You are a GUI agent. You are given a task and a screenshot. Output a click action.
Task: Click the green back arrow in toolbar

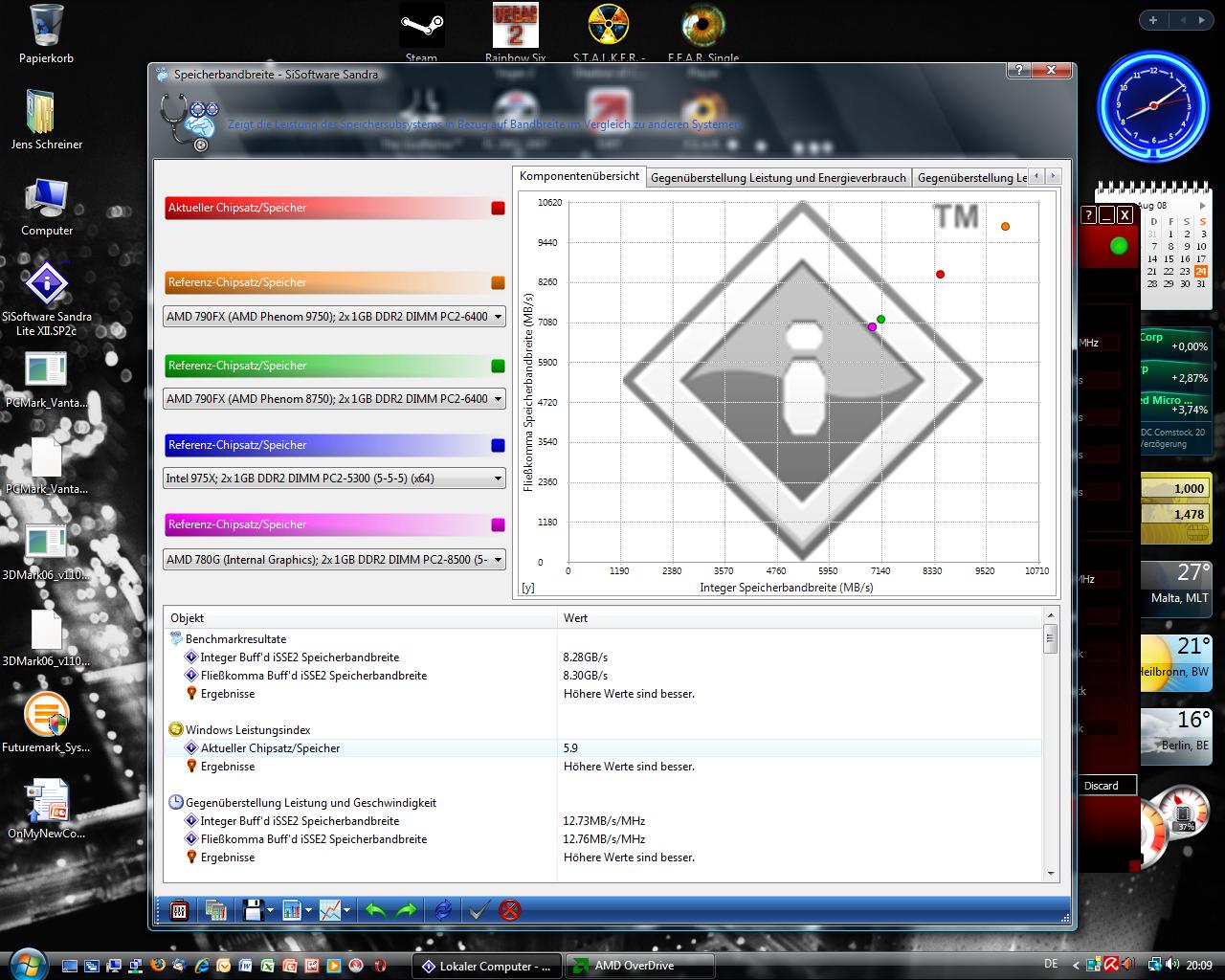click(375, 910)
